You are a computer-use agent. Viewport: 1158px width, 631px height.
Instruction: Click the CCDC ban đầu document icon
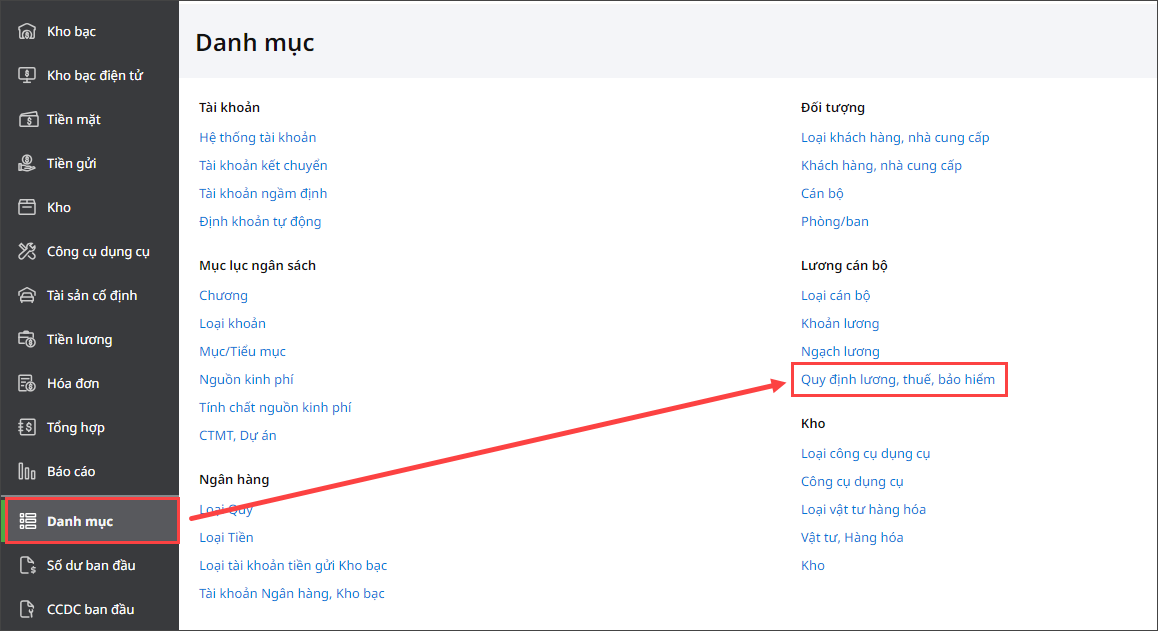point(27,609)
